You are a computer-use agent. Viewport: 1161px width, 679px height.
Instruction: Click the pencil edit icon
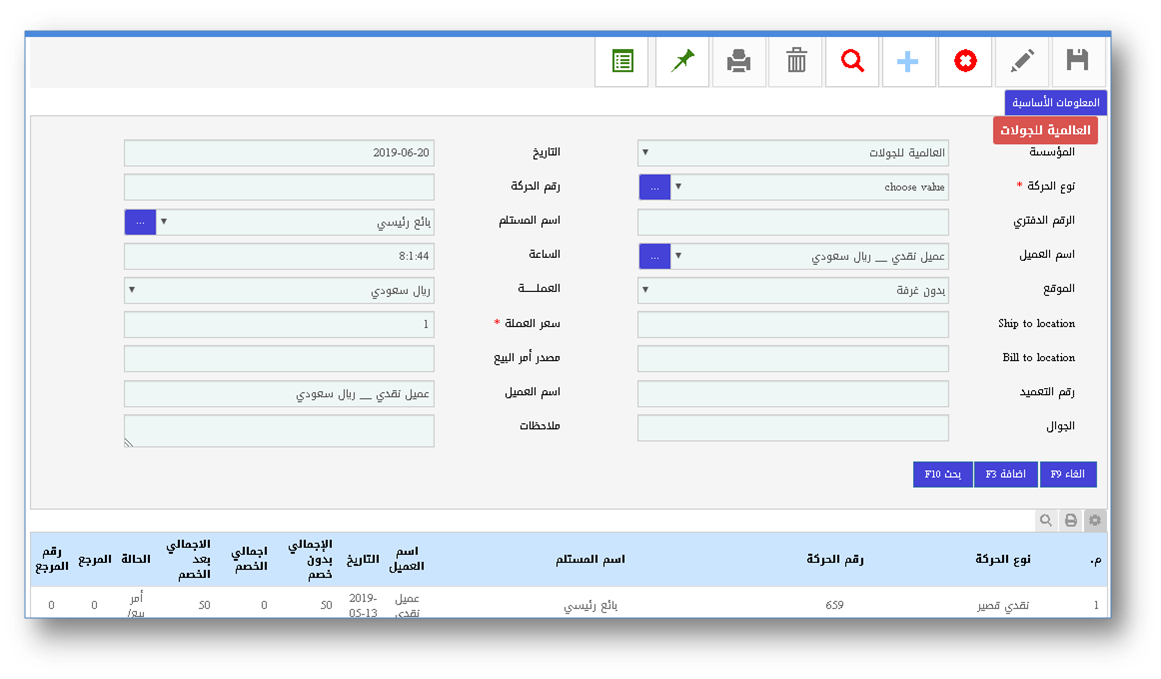pos(1022,62)
